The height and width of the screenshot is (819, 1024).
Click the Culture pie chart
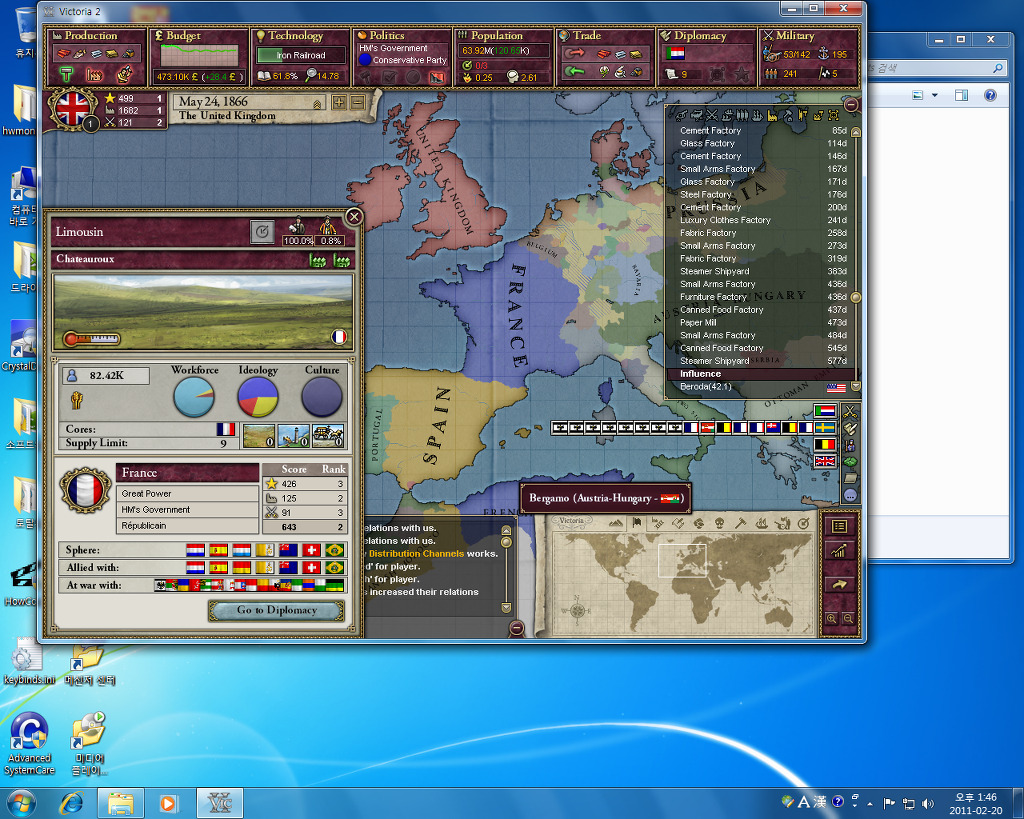(322, 396)
